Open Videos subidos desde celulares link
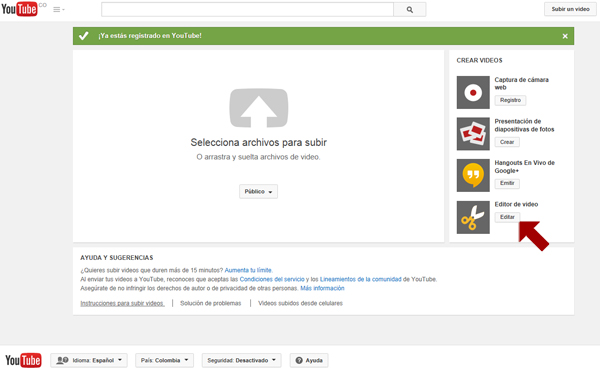 pos(300,303)
